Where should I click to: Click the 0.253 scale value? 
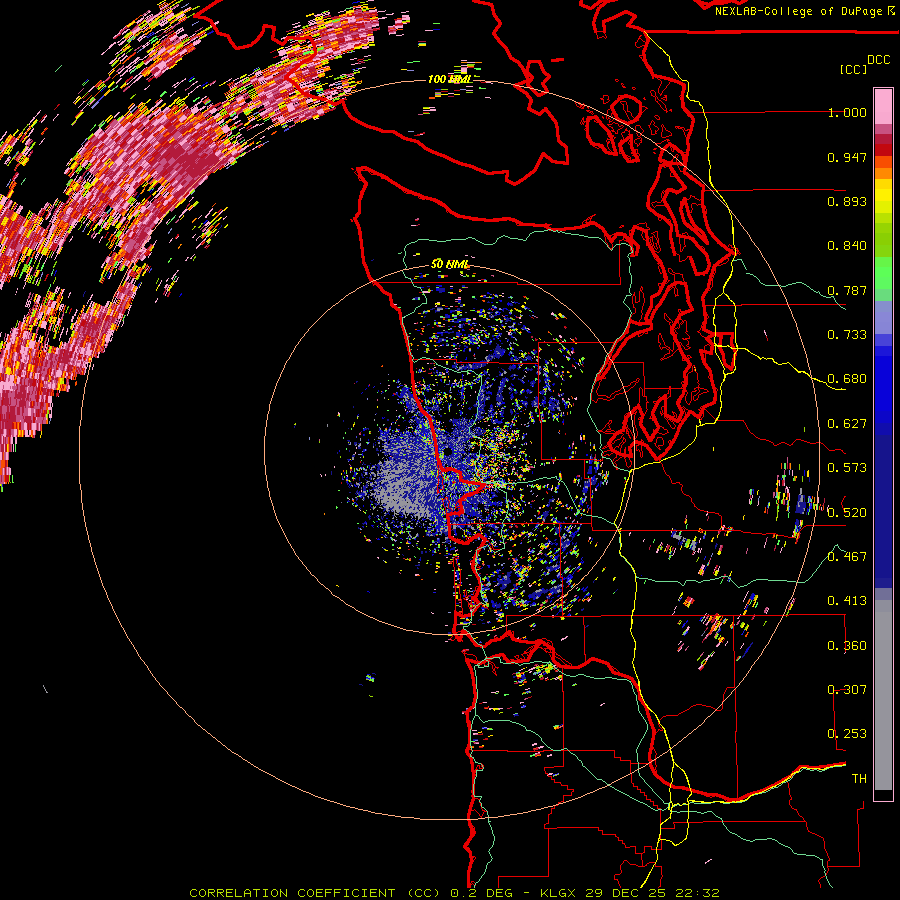coord(847,734)
